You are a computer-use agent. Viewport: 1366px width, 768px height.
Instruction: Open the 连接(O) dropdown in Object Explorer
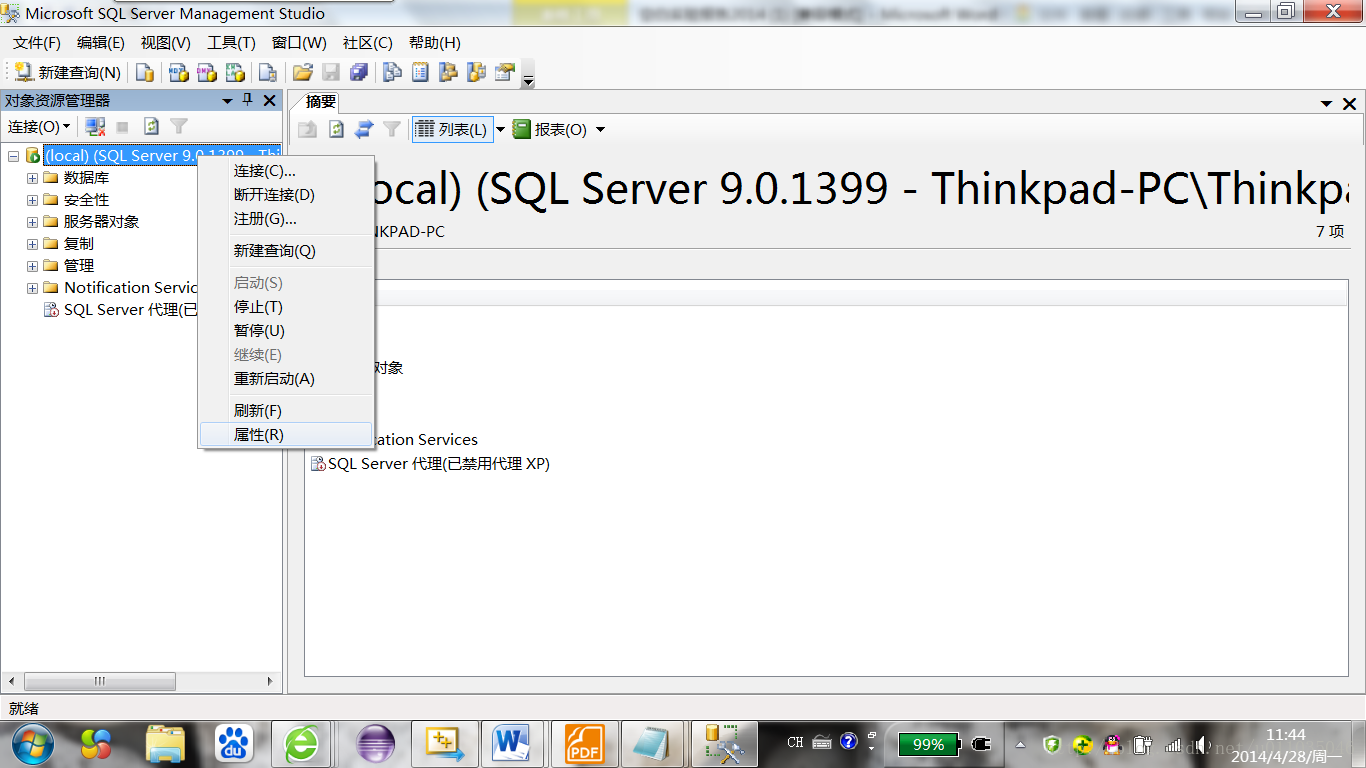38,126
